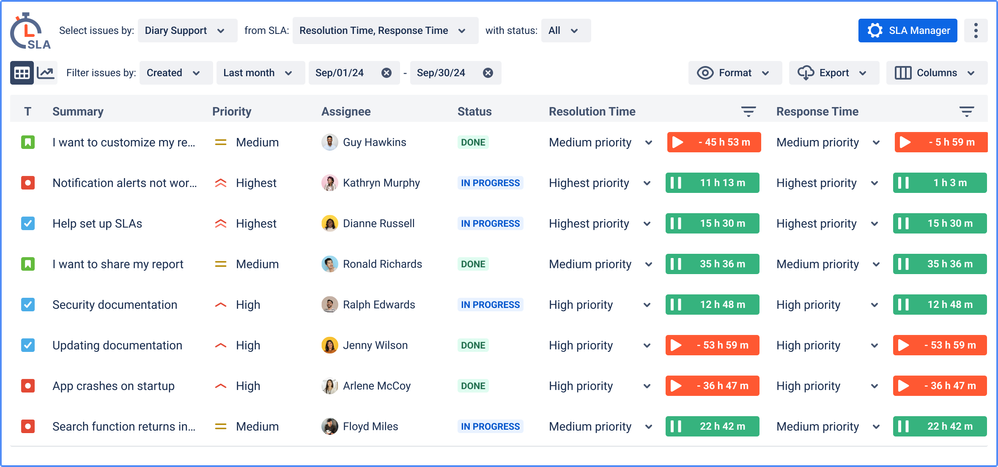Screen dimensions: 998x467
Task: Expand the Format dropdown
Action: click(x=735, y=73)
